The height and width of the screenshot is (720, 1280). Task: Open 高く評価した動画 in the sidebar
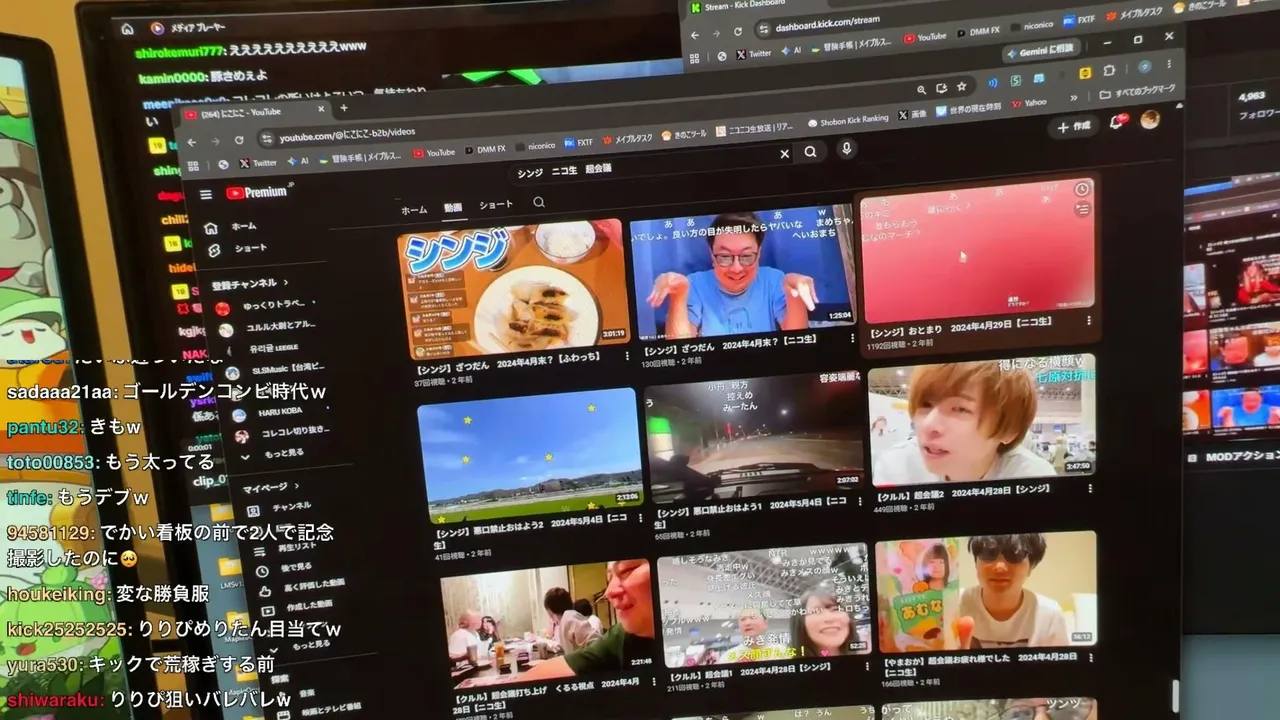[301, 585]
